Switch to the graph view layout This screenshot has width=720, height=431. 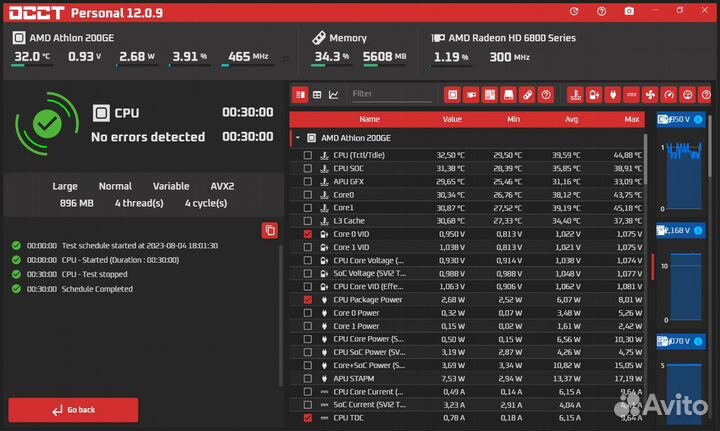point(334,95)
